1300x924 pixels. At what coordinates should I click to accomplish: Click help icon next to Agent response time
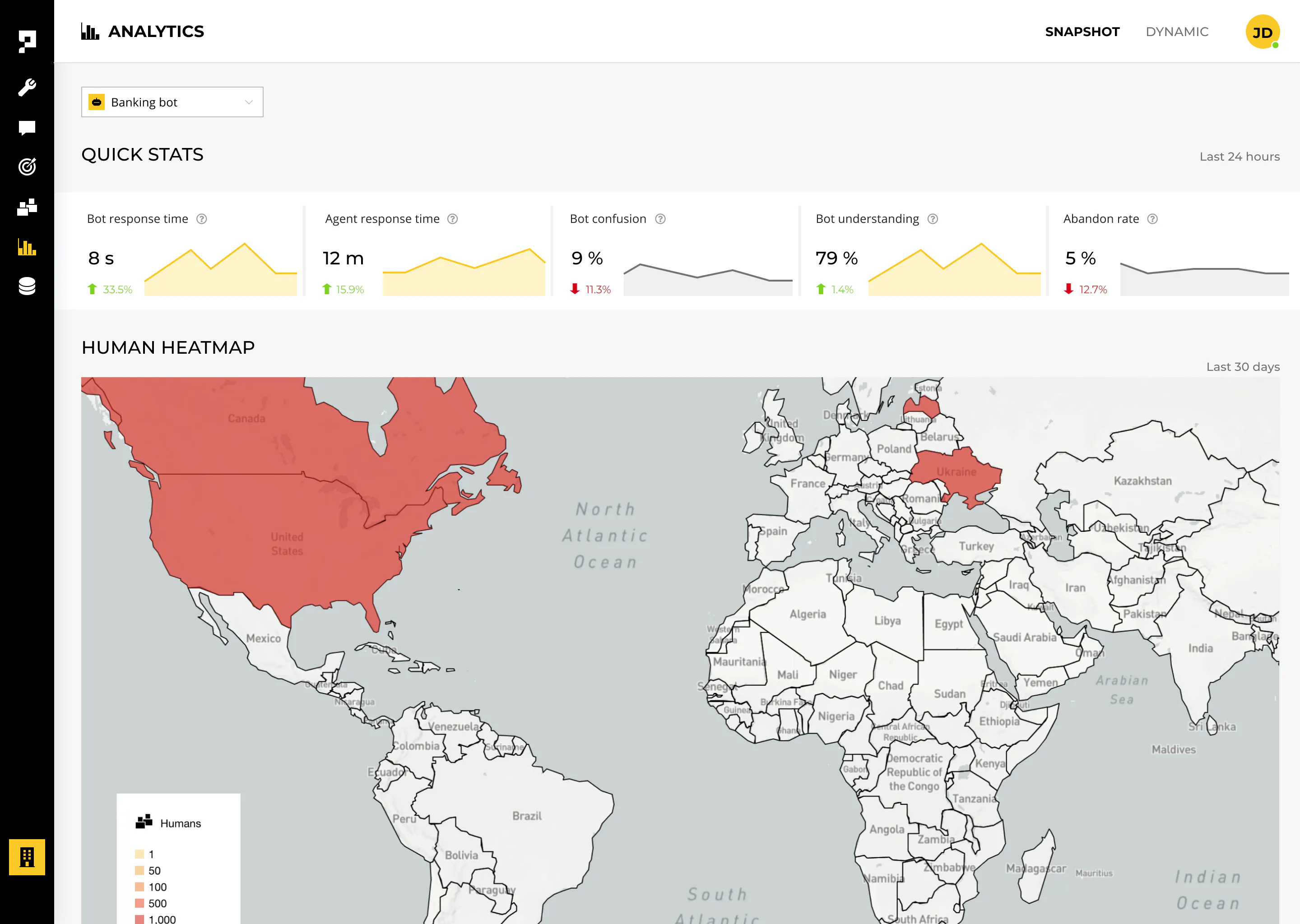point(452,219)
